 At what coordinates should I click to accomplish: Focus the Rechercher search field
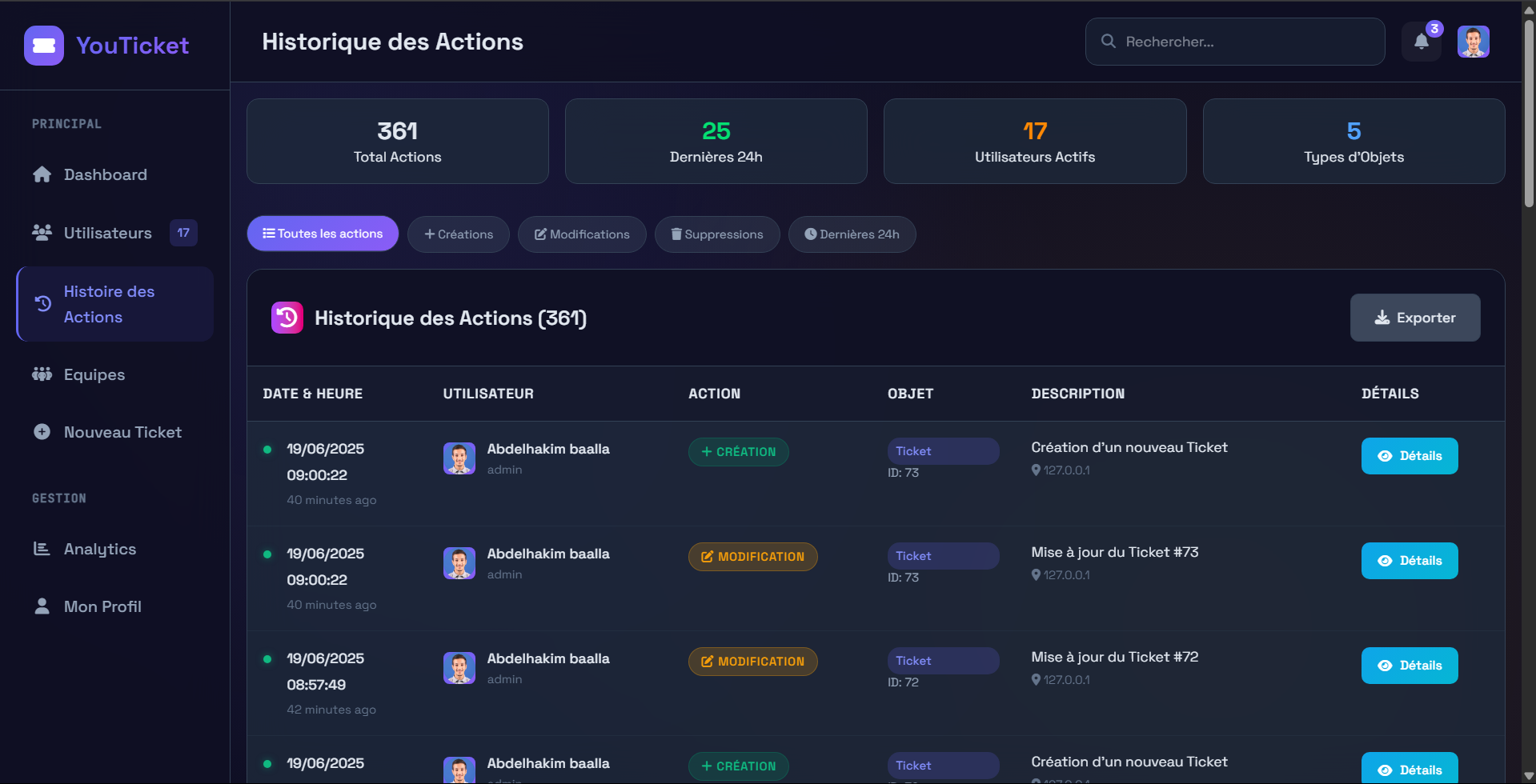pos(1235,42)
